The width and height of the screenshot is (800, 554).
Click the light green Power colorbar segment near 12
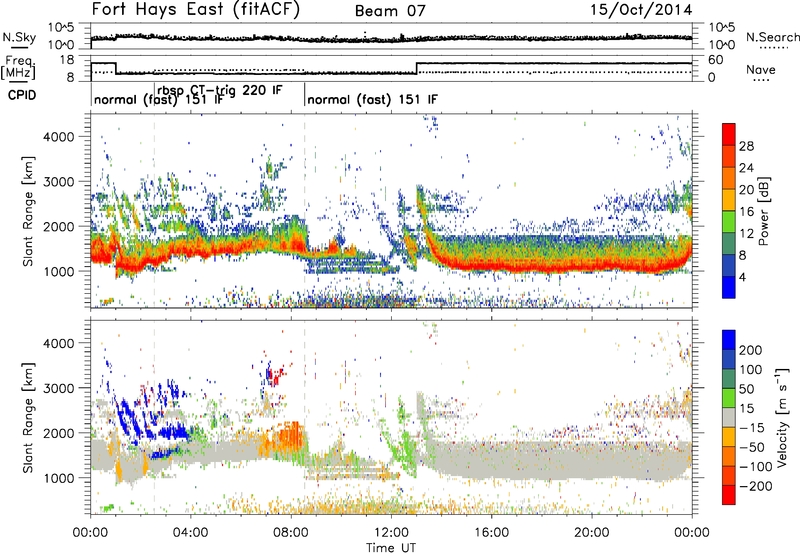(729, 222)
